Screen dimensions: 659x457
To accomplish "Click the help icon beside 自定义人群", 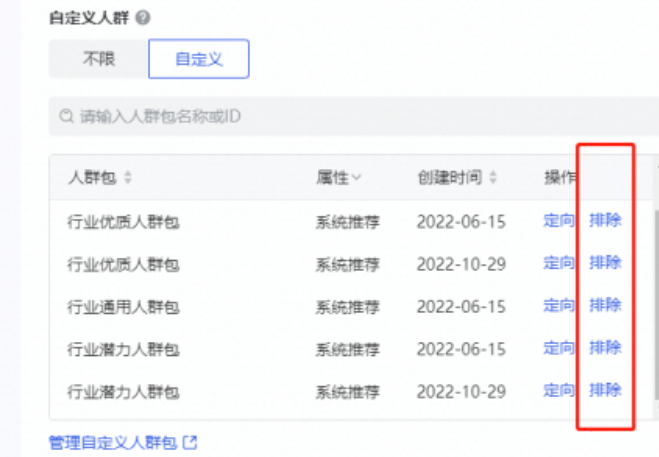I will tap(143, 18).
